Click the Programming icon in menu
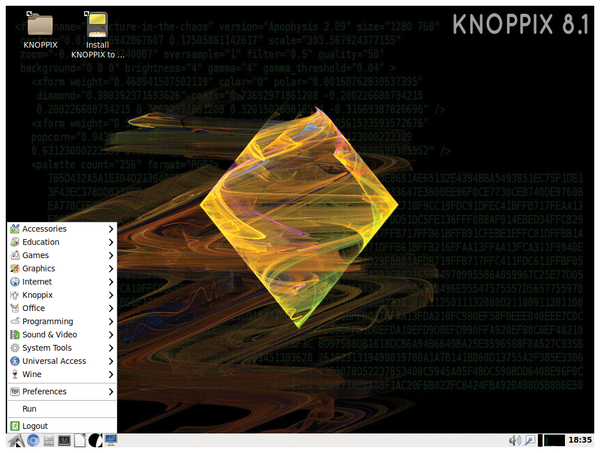The image size is (600, 453). click(15, 321)
